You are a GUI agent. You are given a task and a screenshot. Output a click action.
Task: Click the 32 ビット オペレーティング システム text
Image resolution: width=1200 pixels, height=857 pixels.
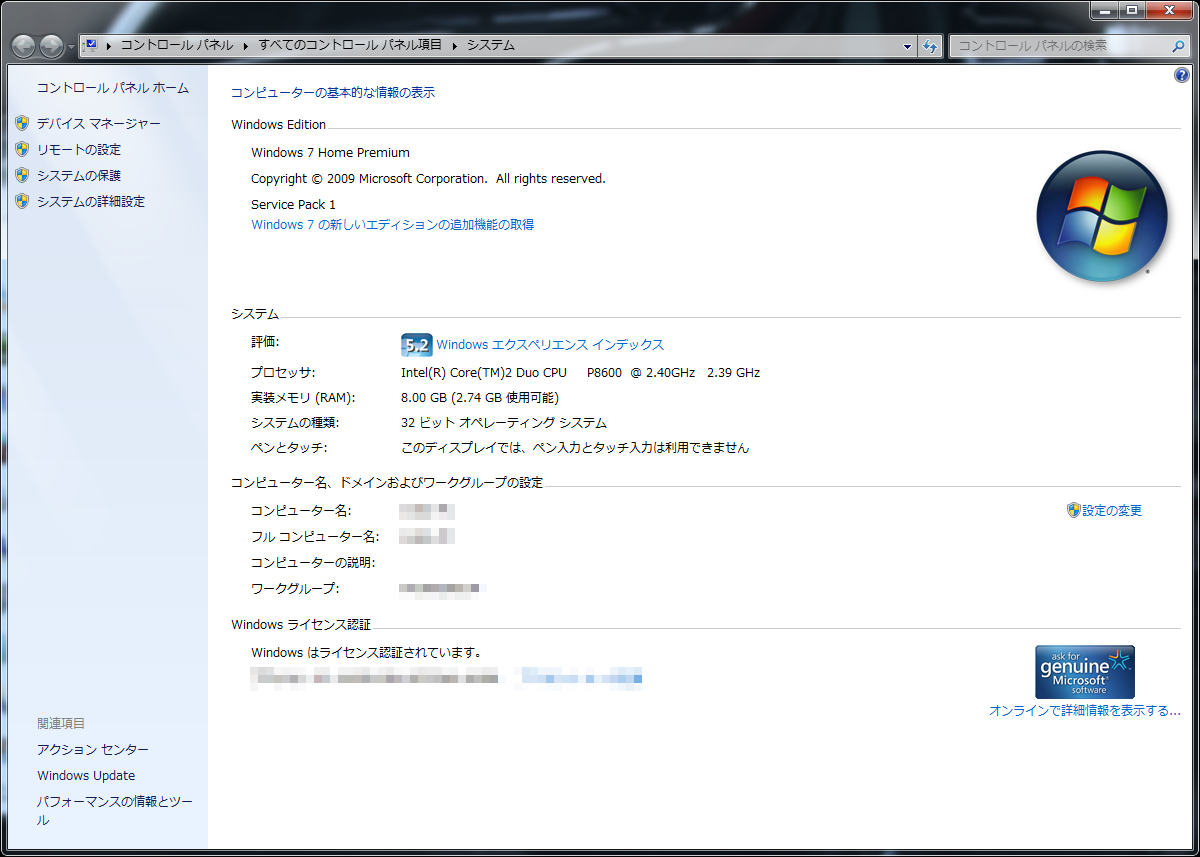(x=504, y=423)
